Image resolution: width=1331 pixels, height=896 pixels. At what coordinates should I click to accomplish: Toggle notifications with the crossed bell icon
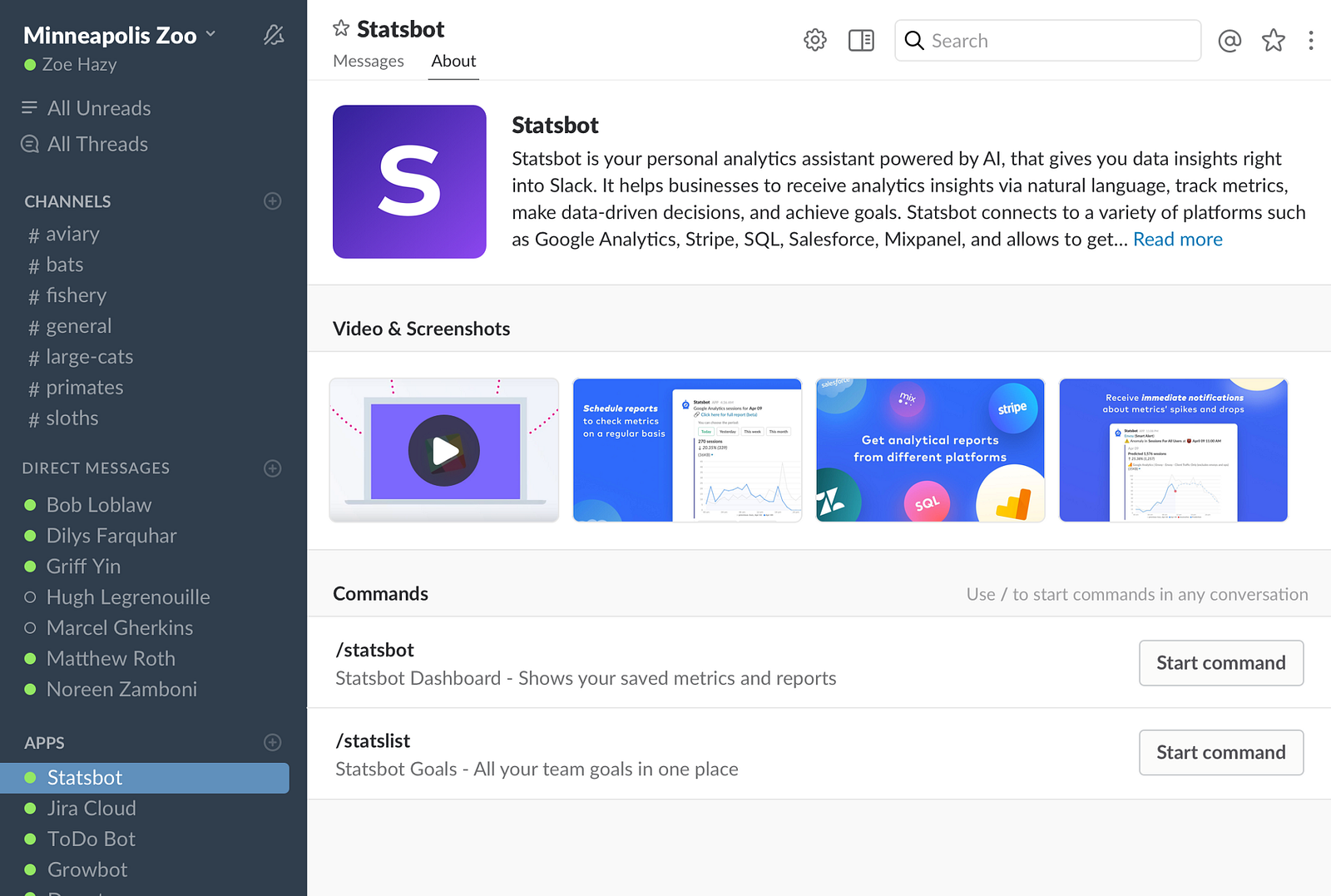click(274, 35)
